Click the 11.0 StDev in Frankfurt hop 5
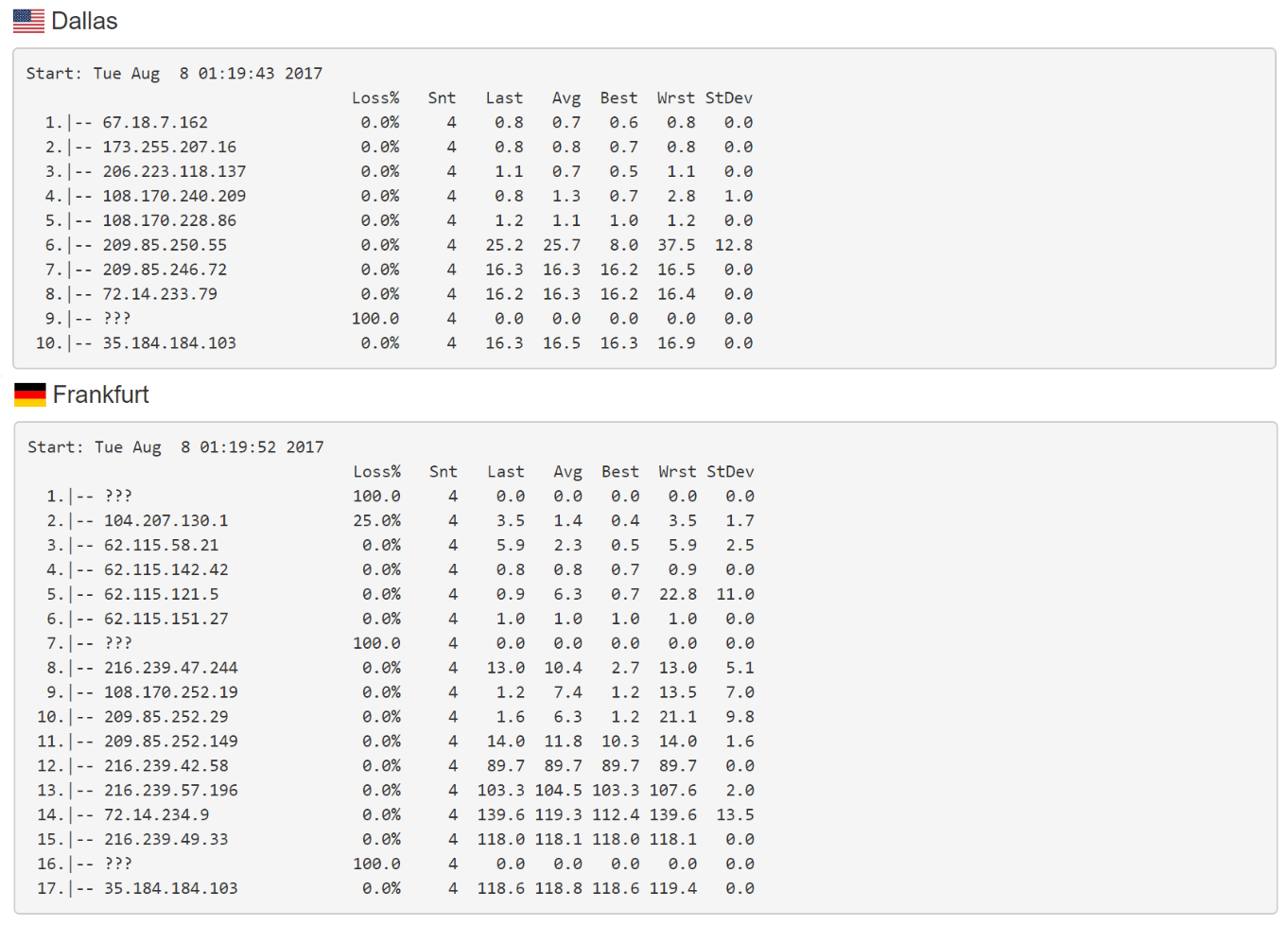Screen dimensions: 1288x926 736,595
